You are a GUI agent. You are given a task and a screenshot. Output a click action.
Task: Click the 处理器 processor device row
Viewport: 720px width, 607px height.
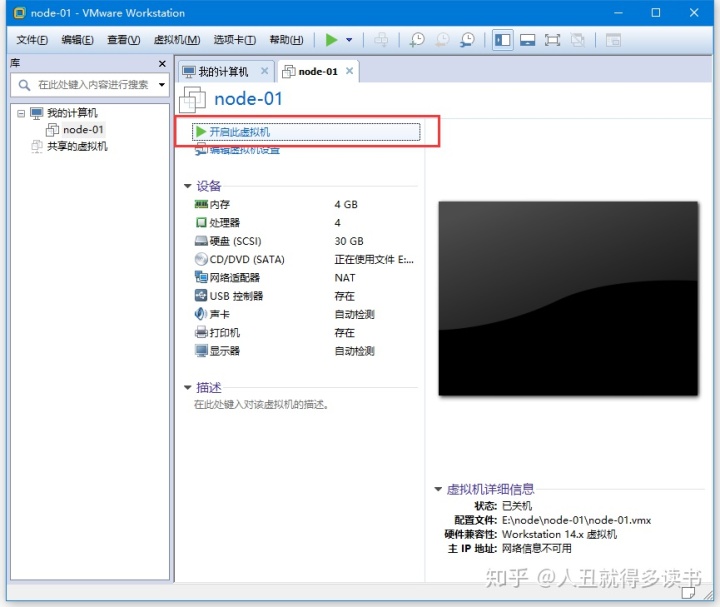pos(304,223)
